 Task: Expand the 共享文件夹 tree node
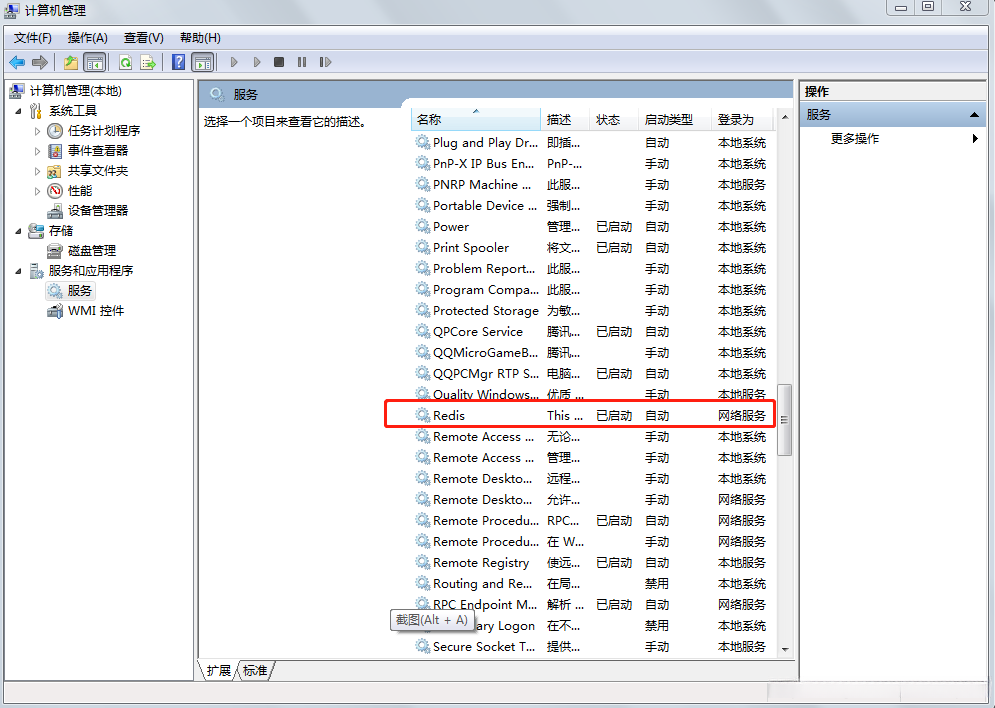pos(37,171)
